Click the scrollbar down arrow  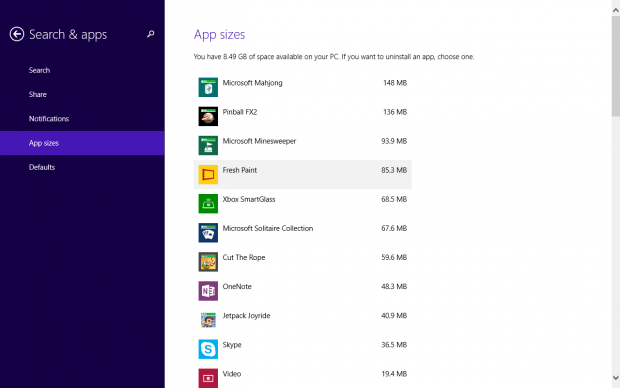[x=616, y=378]
